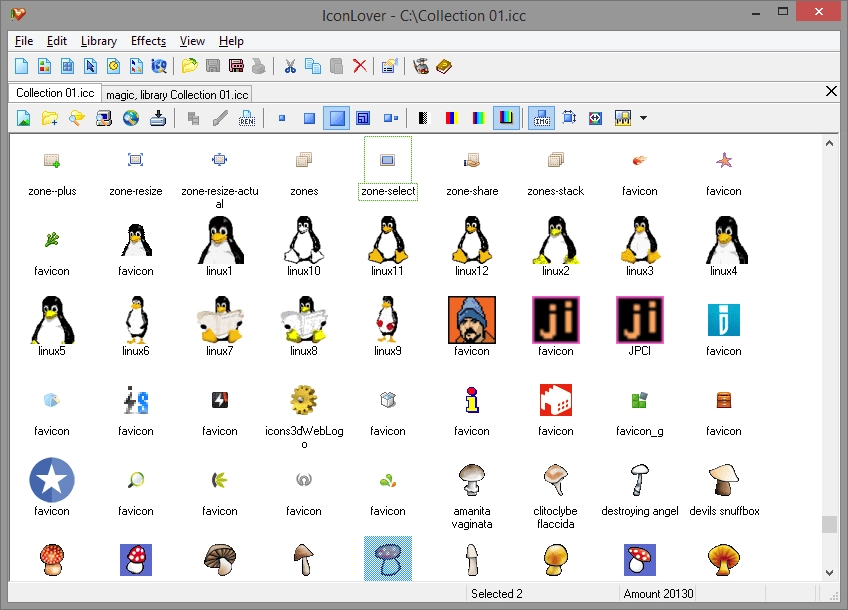
Task: Select the linux7 newspaper penguin thumbnail
Action: [x=220, y=320]
